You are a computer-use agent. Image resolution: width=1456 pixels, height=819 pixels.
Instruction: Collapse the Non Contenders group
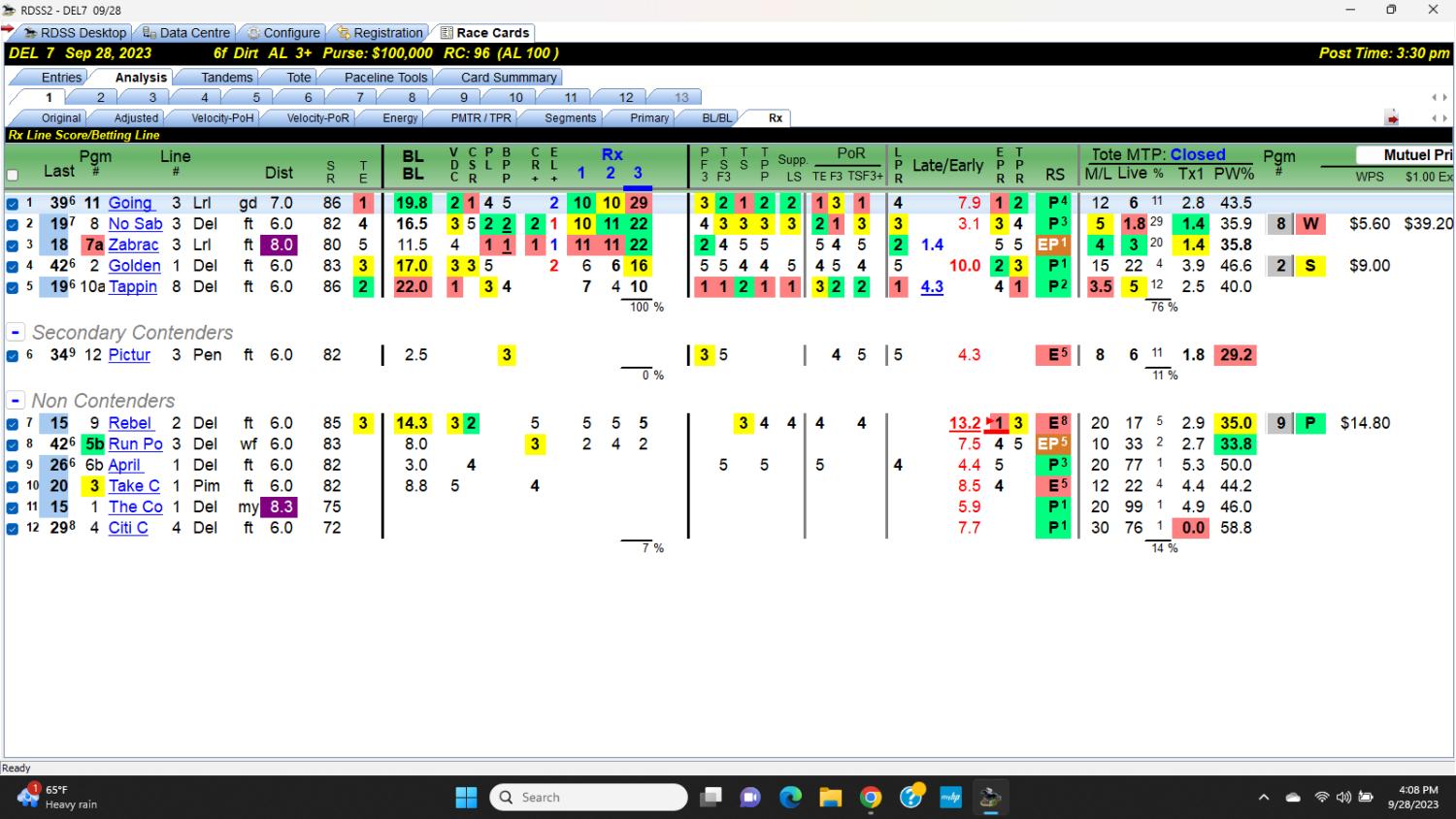[16, 400]
